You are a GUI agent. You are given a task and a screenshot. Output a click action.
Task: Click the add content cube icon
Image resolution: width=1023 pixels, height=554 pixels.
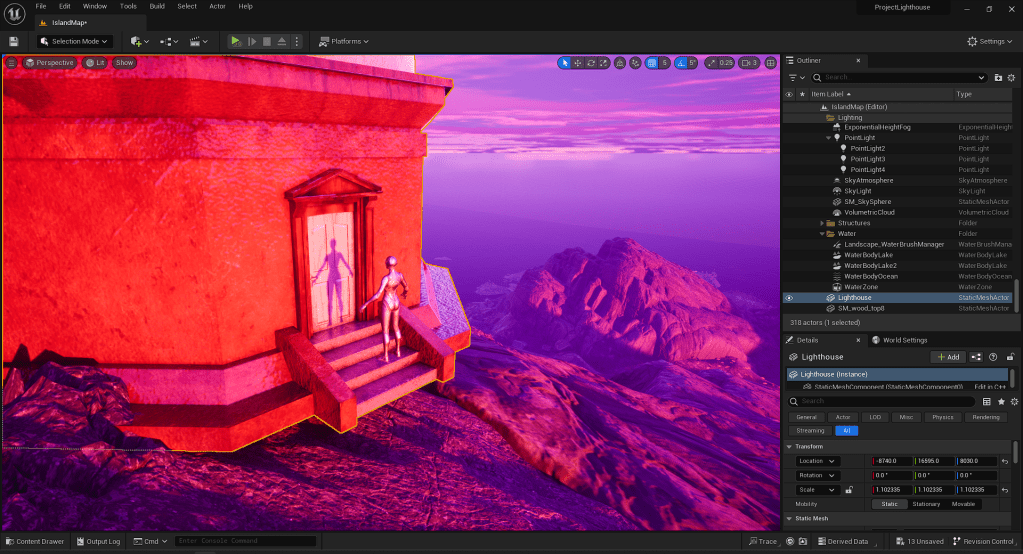tap(138, 41)
